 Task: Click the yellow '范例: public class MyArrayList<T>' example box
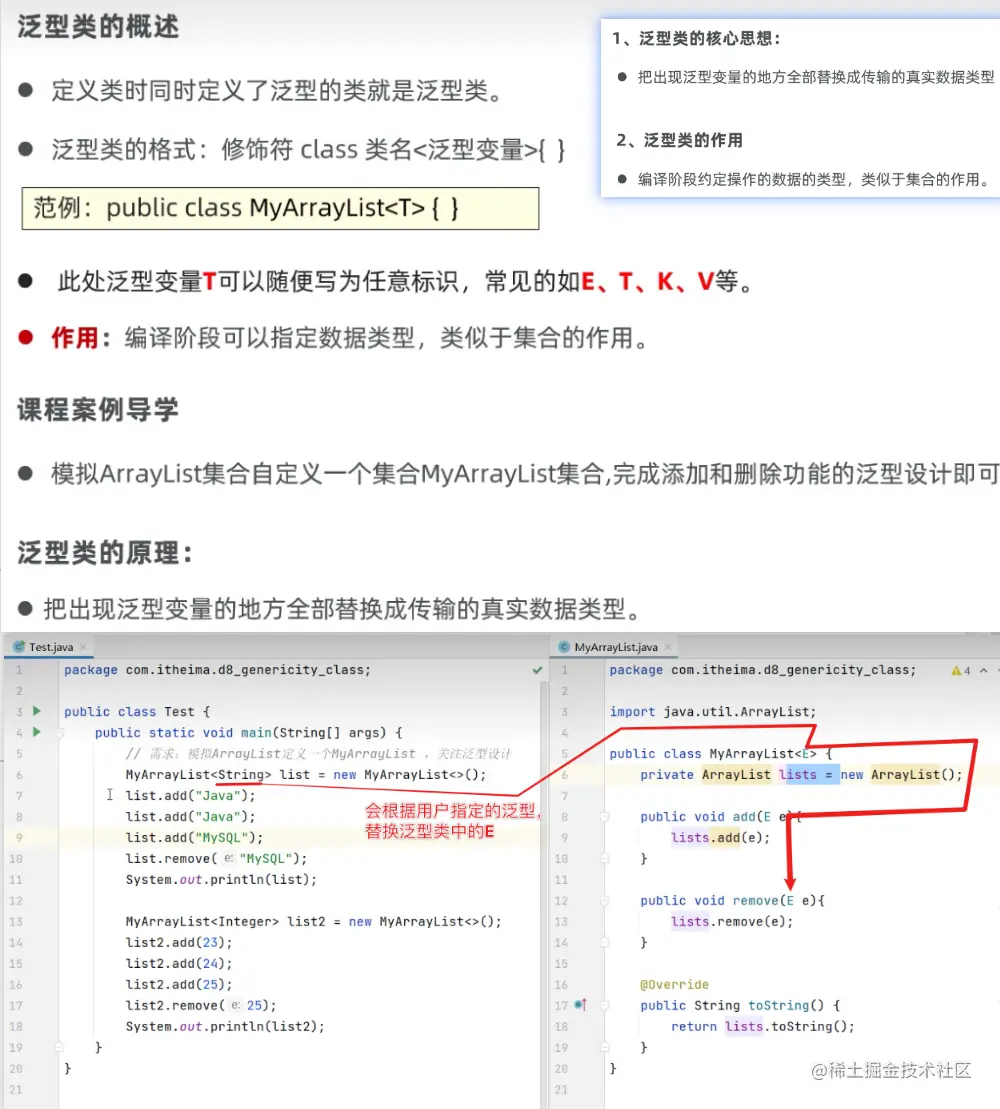pyautogui.click(x=280, y=208)
